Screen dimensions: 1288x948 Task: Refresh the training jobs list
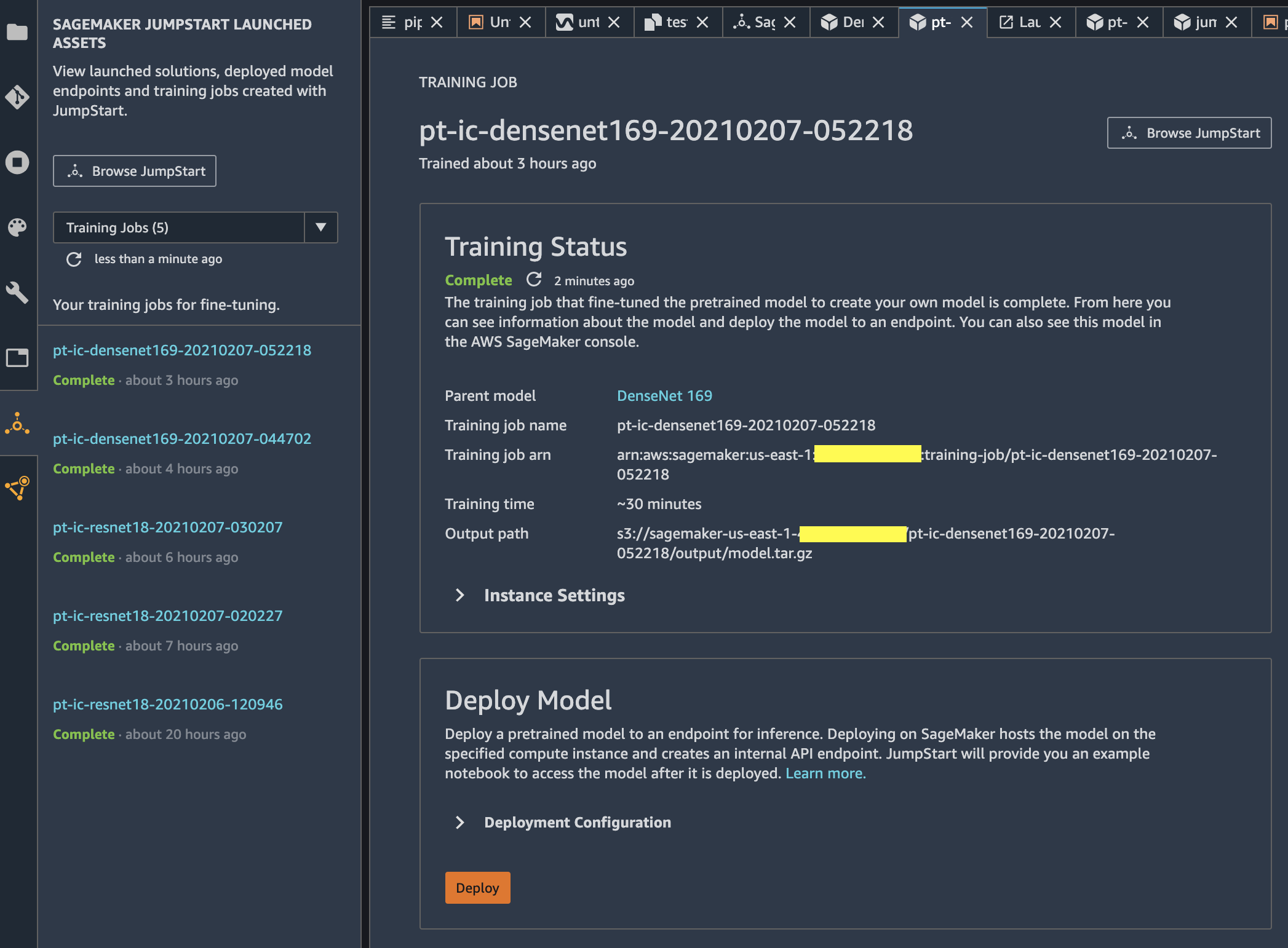[74, 259]
